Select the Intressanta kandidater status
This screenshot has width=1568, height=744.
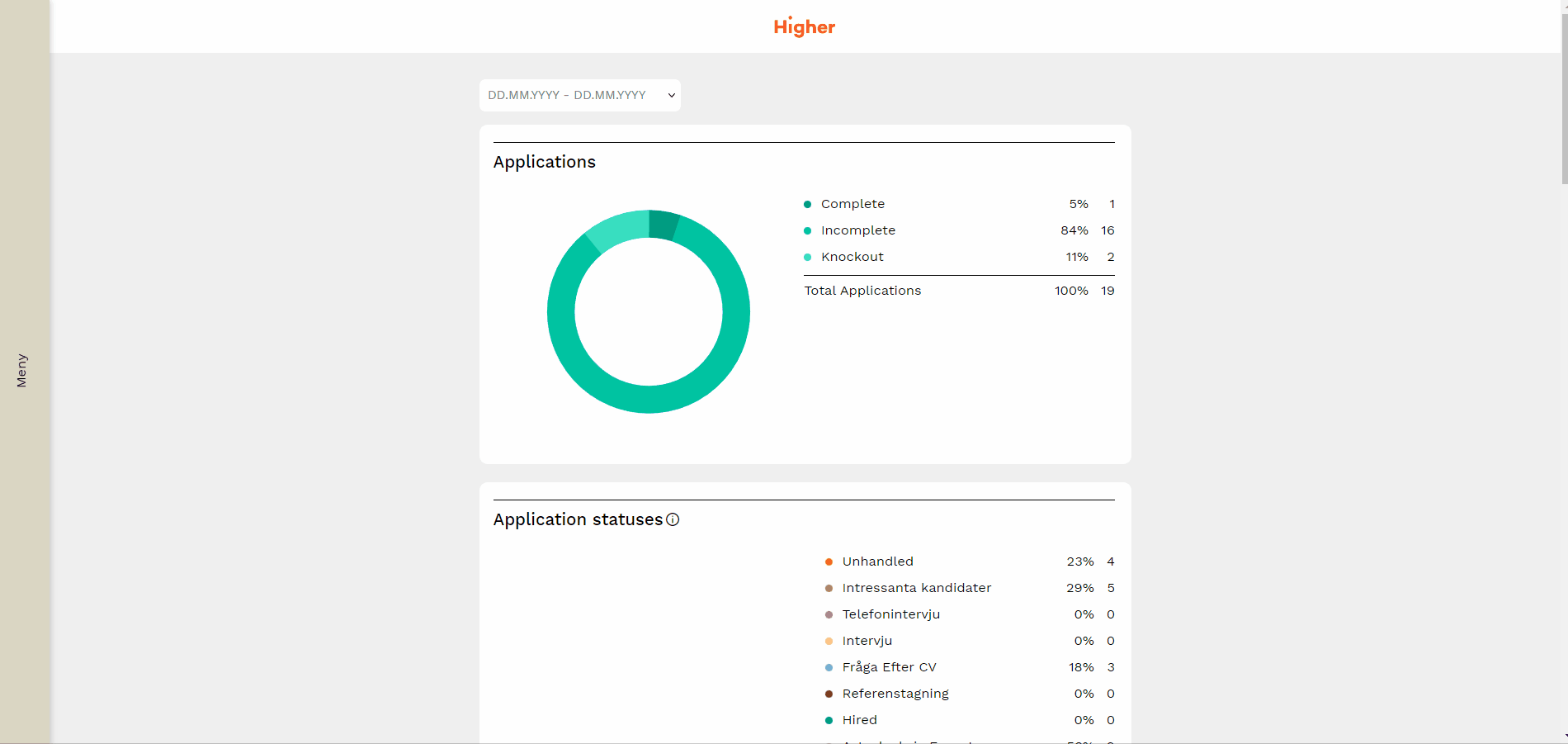916,588
